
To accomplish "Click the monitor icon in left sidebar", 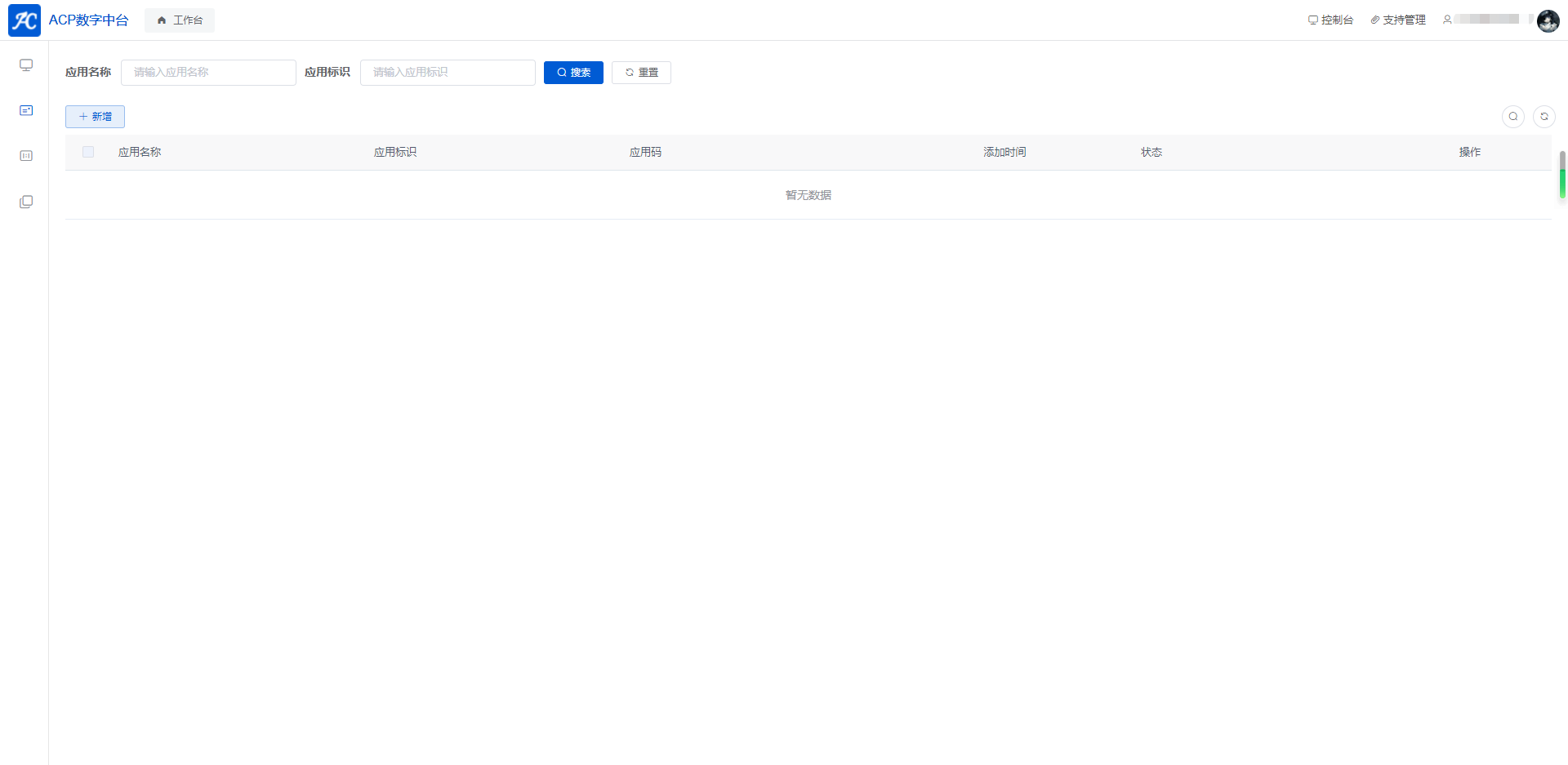I will click(26, 65).
